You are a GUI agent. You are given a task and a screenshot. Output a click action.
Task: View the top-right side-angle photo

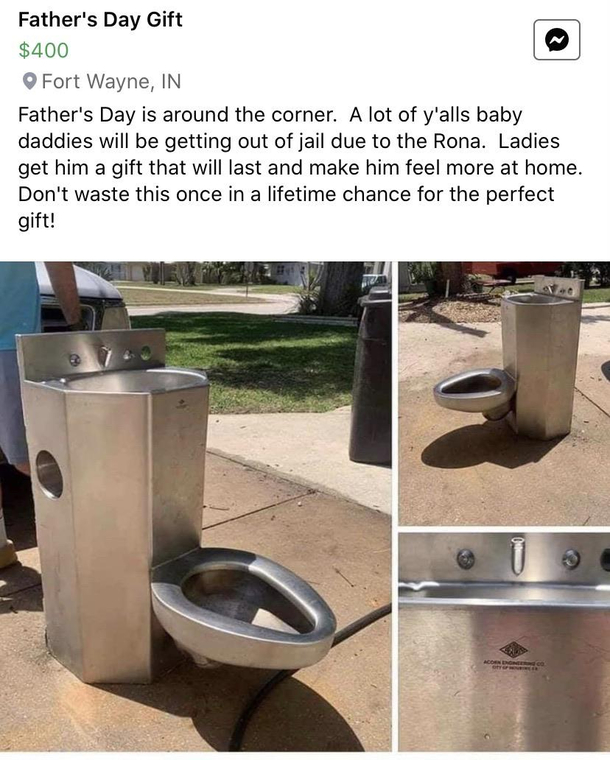coord(504,393)
